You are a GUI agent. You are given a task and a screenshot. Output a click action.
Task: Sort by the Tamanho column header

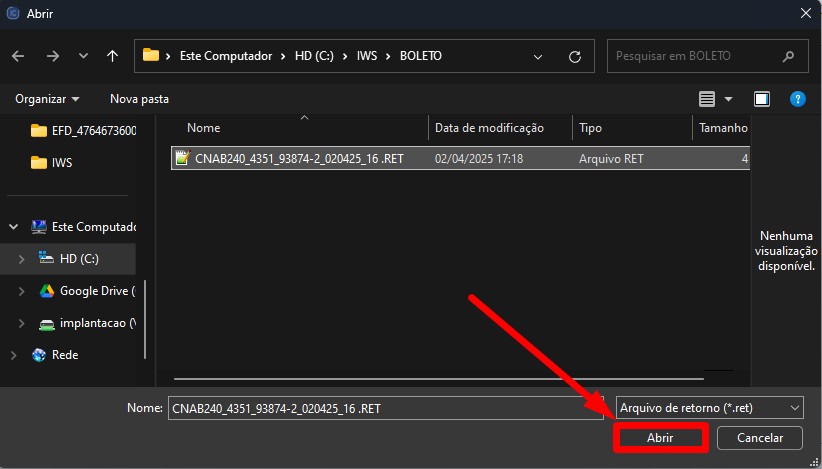click(722, 128)
